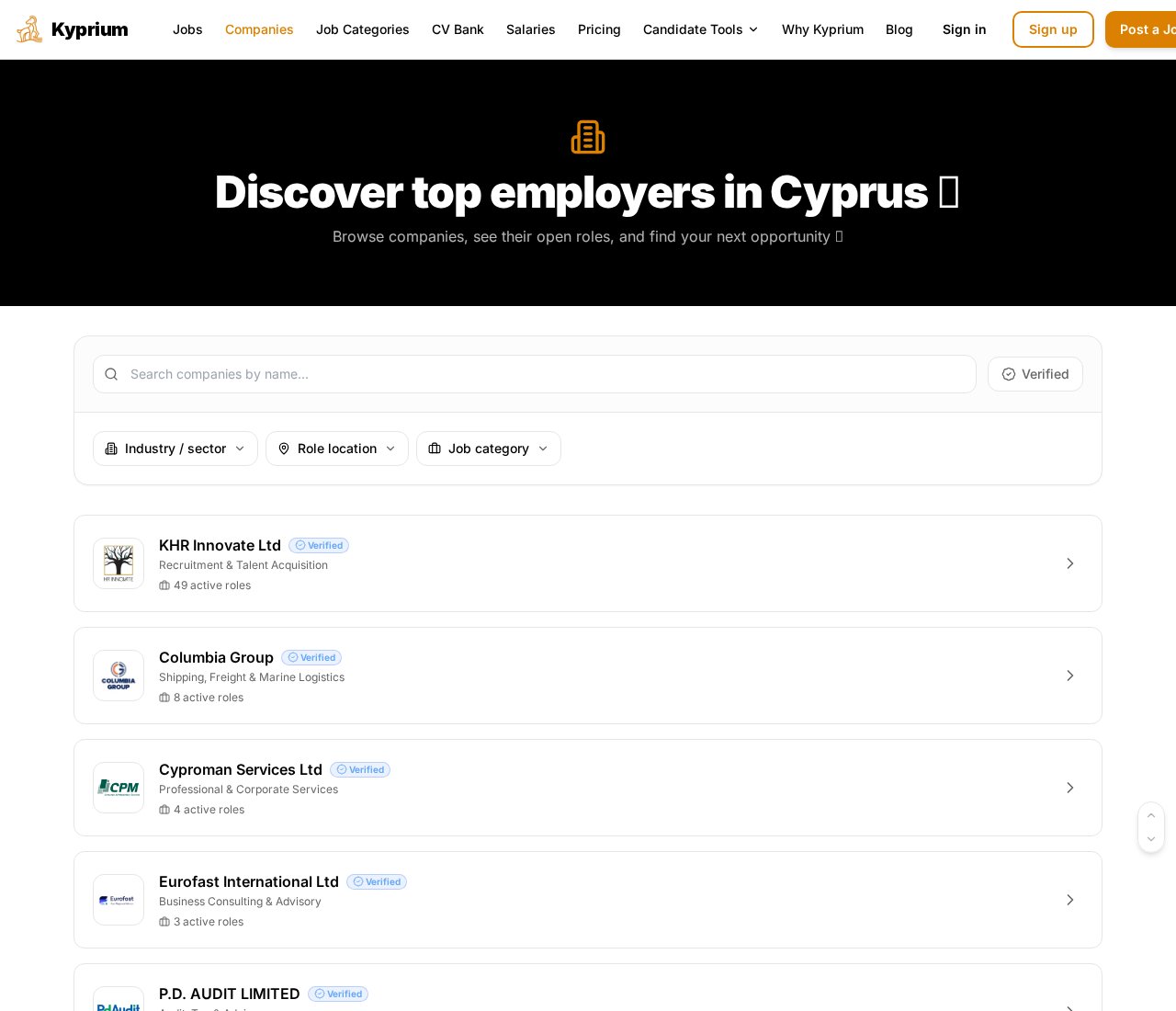This screenshot has width=1176, height=1011.
Task: Open Pricing nav item
Action: tap(599, 29)
